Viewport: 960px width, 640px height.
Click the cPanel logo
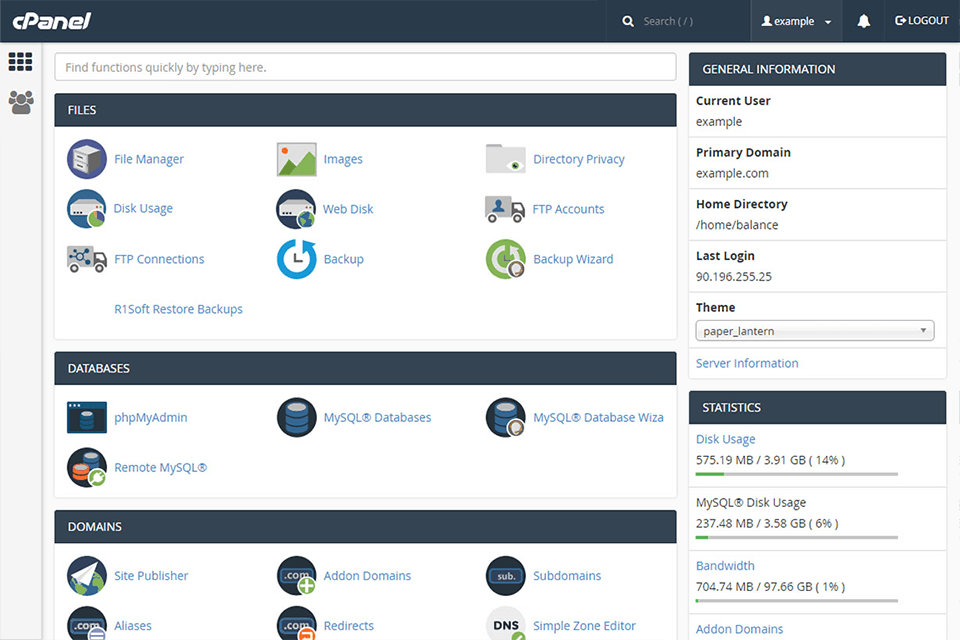tap(52, 21)
